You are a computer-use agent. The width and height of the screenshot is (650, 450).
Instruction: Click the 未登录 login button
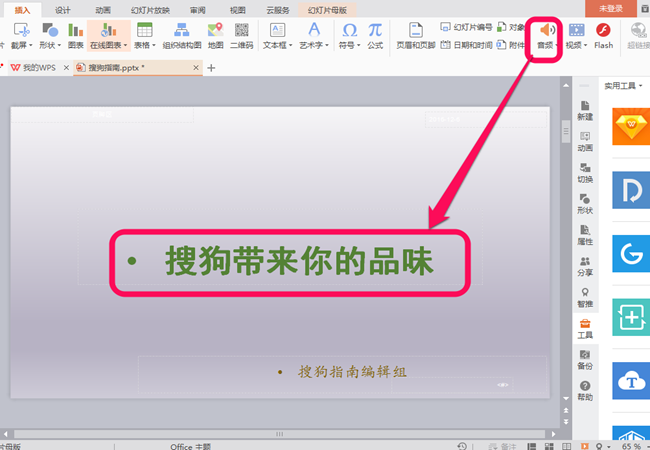pyautogui.click(x=611, y=9)
